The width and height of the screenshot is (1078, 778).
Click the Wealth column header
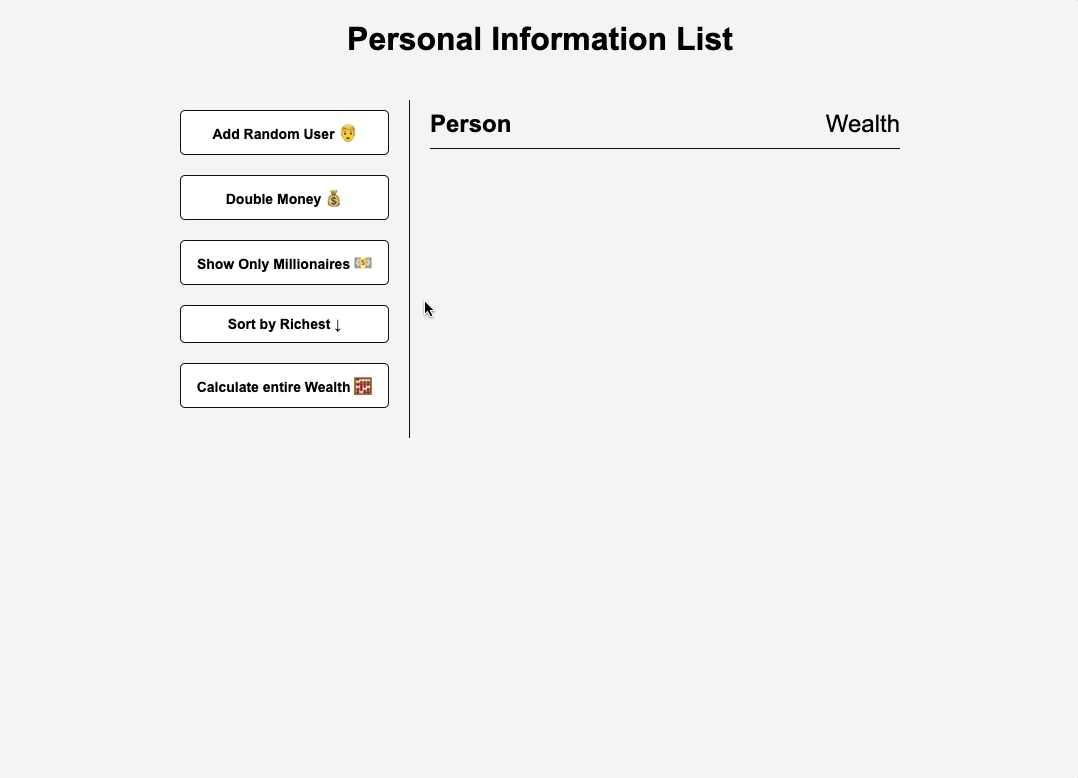click(x=862, y=124)
